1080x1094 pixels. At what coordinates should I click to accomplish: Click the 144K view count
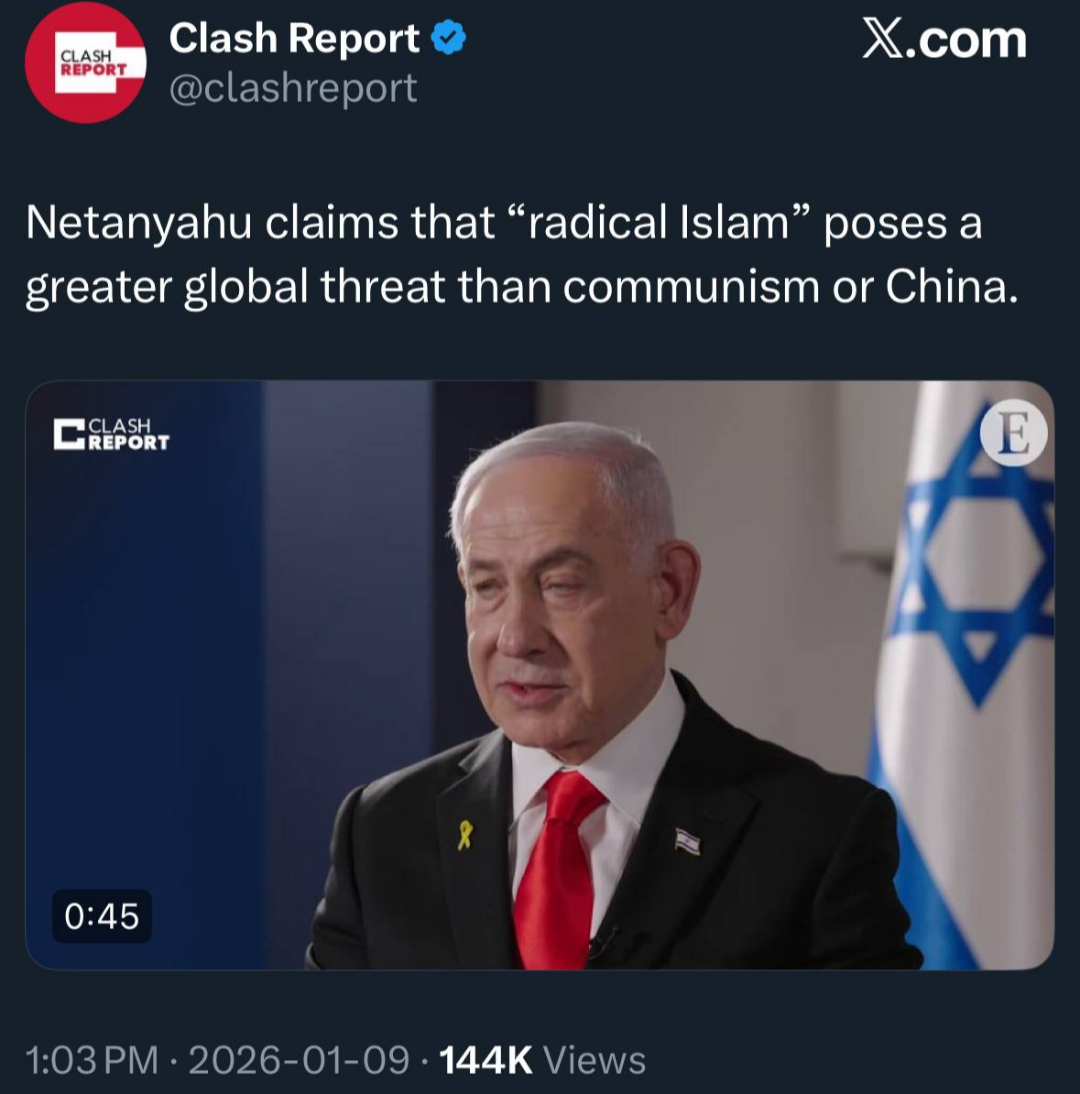(486, 1060)
